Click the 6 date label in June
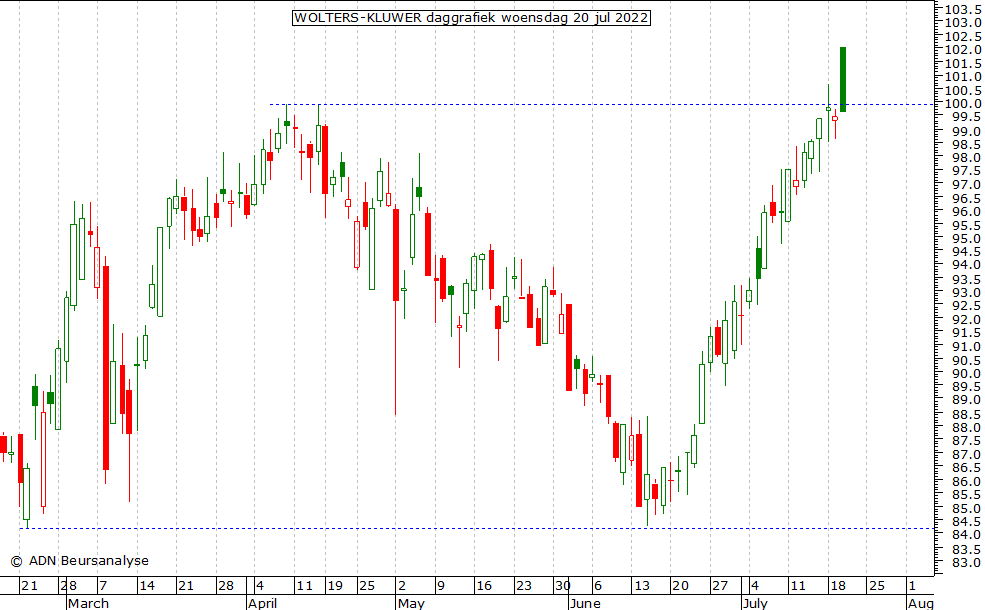The width and height of the screenshot is (985, 610). [598, 586]
